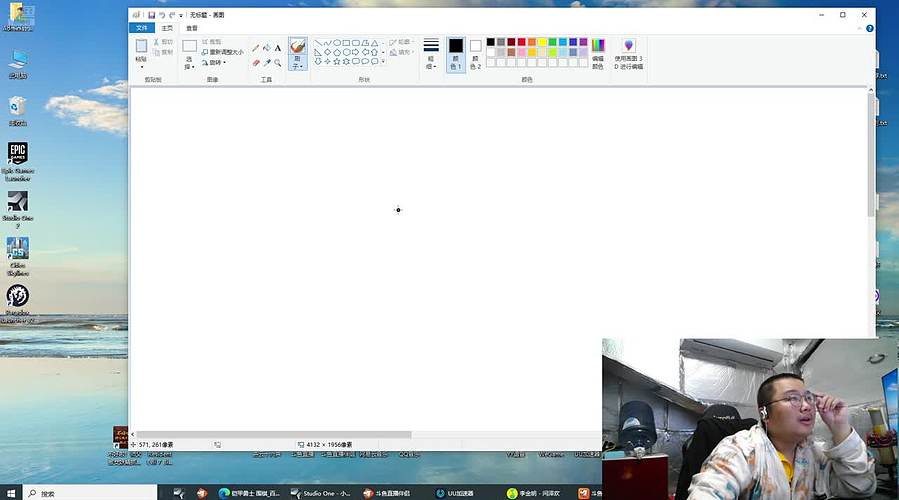This screenshot has height=500, width=899.
Task: Pick the Color picker eyedropper tool
Action: pos(266,62)
